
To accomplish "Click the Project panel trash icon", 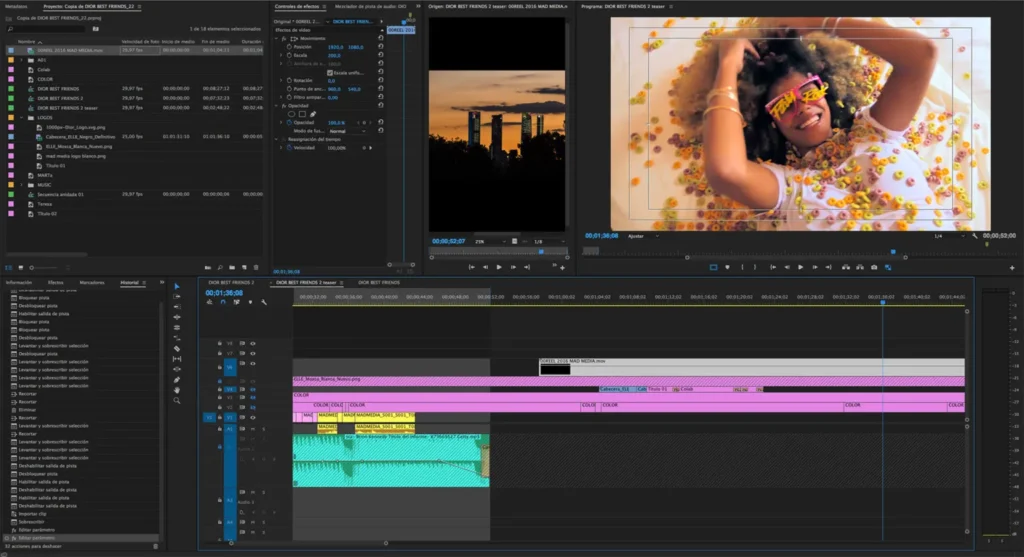I will point(256,268).
